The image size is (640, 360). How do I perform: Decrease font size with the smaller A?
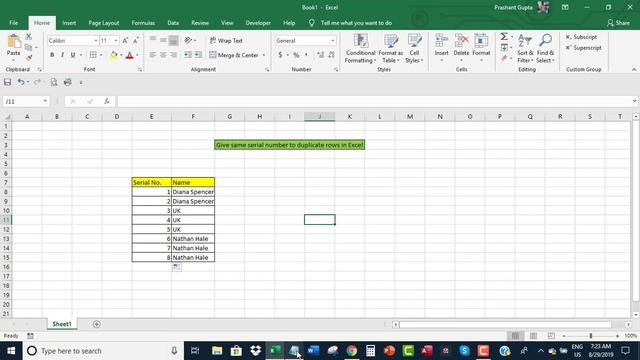(x=136, y=40)
